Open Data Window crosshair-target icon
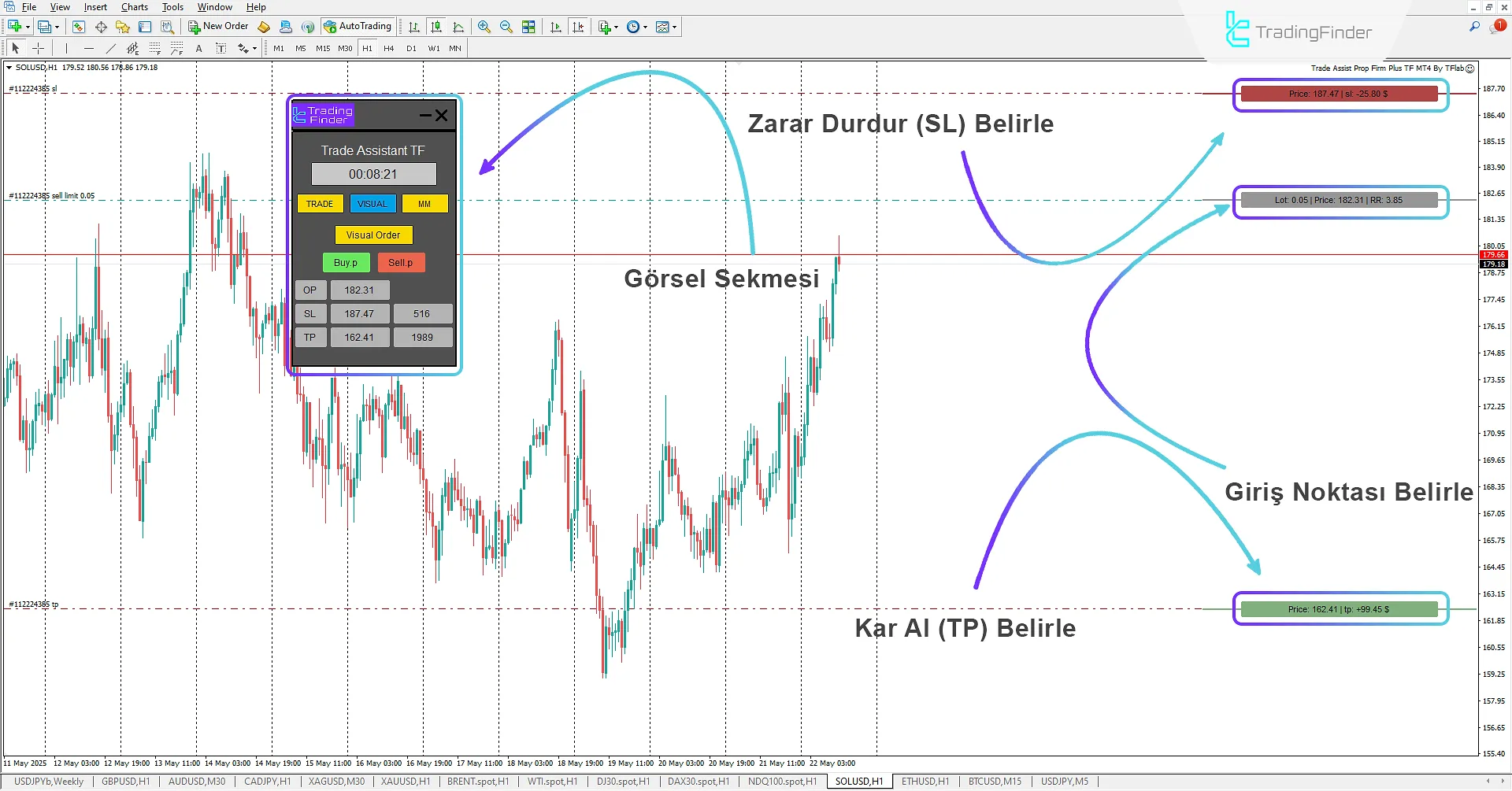 click(x=101, y=27)
